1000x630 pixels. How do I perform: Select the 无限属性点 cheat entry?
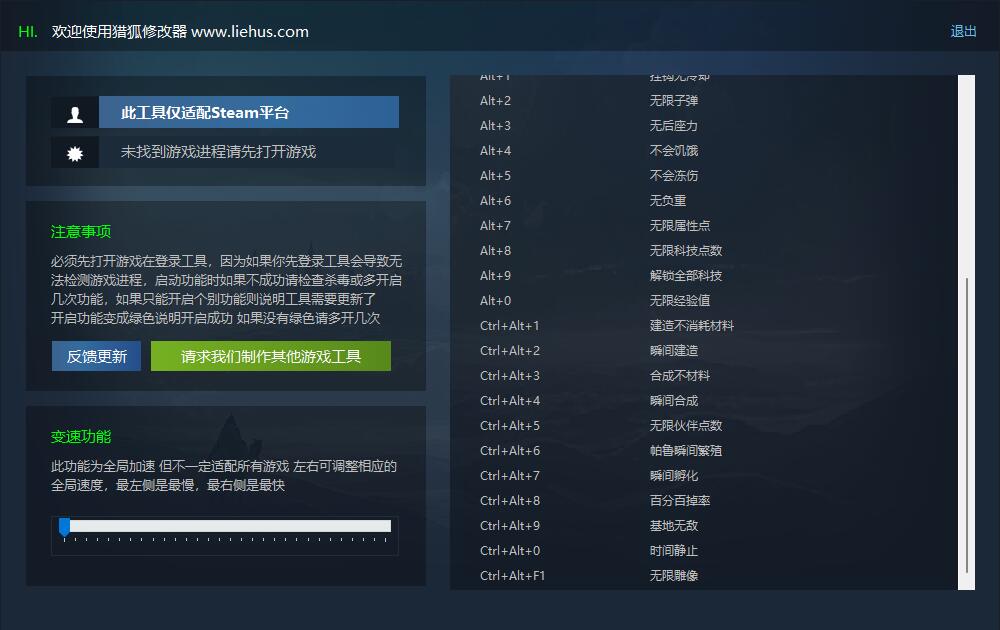pyautogui.click(x=680, y=226)
